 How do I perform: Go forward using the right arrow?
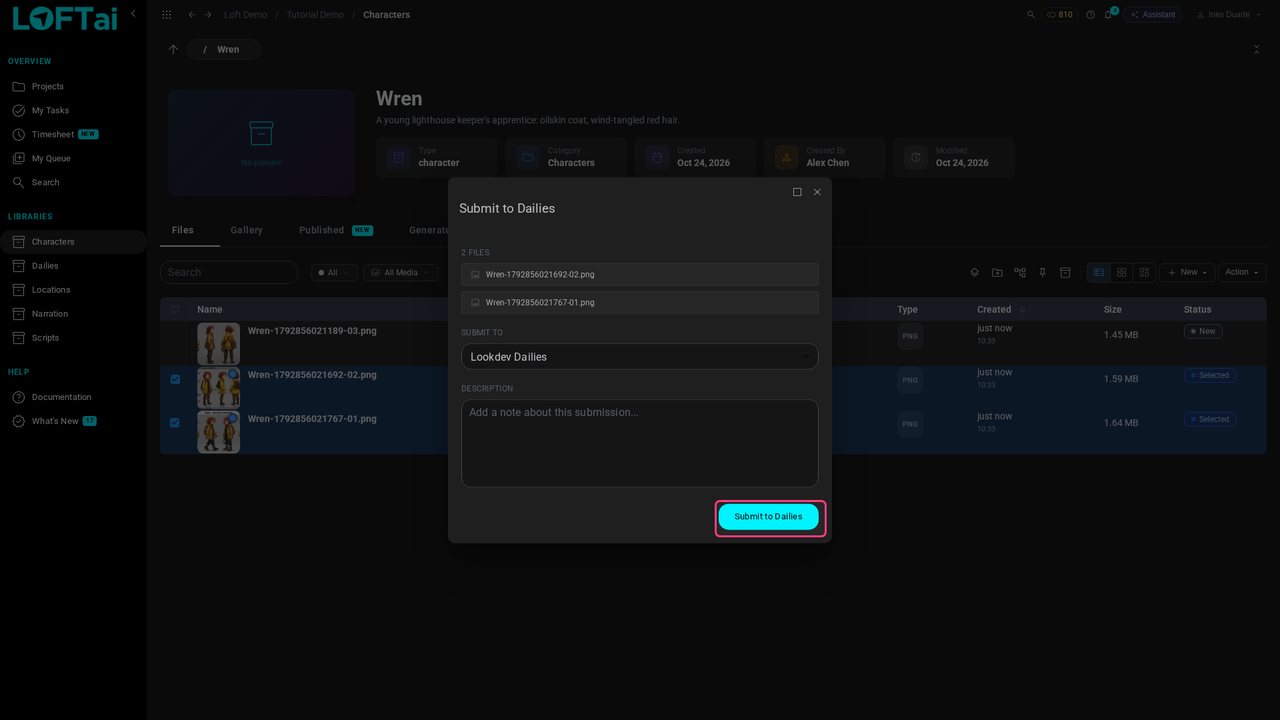coord(208,15)
